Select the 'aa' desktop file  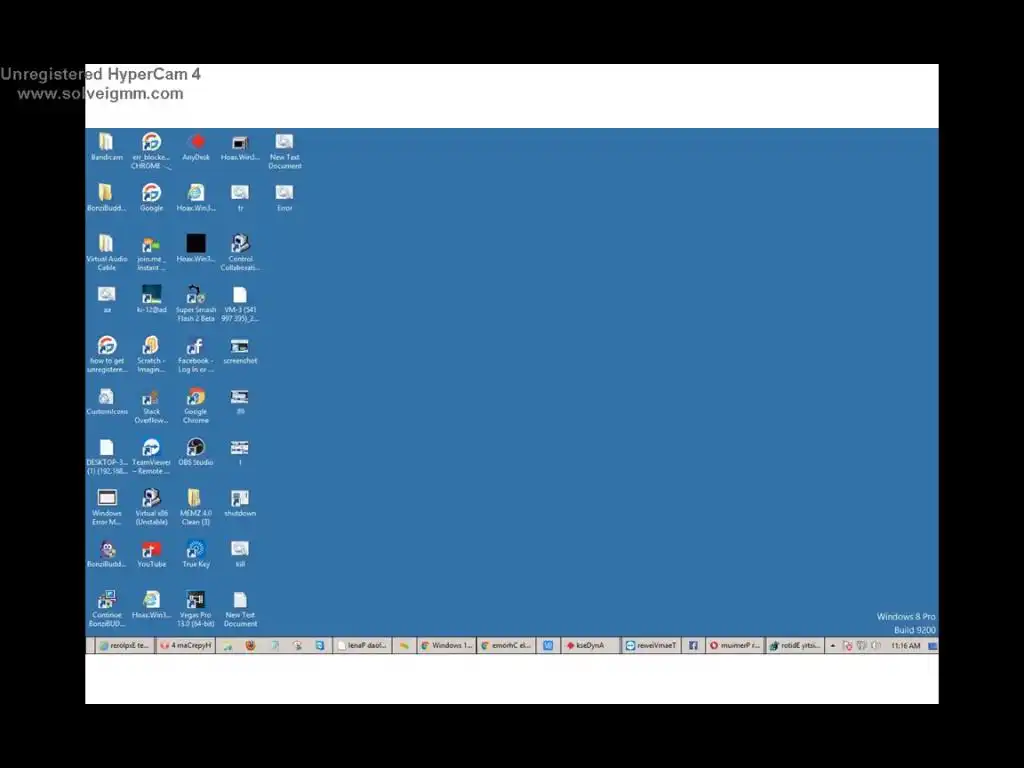tap(106, 300)
